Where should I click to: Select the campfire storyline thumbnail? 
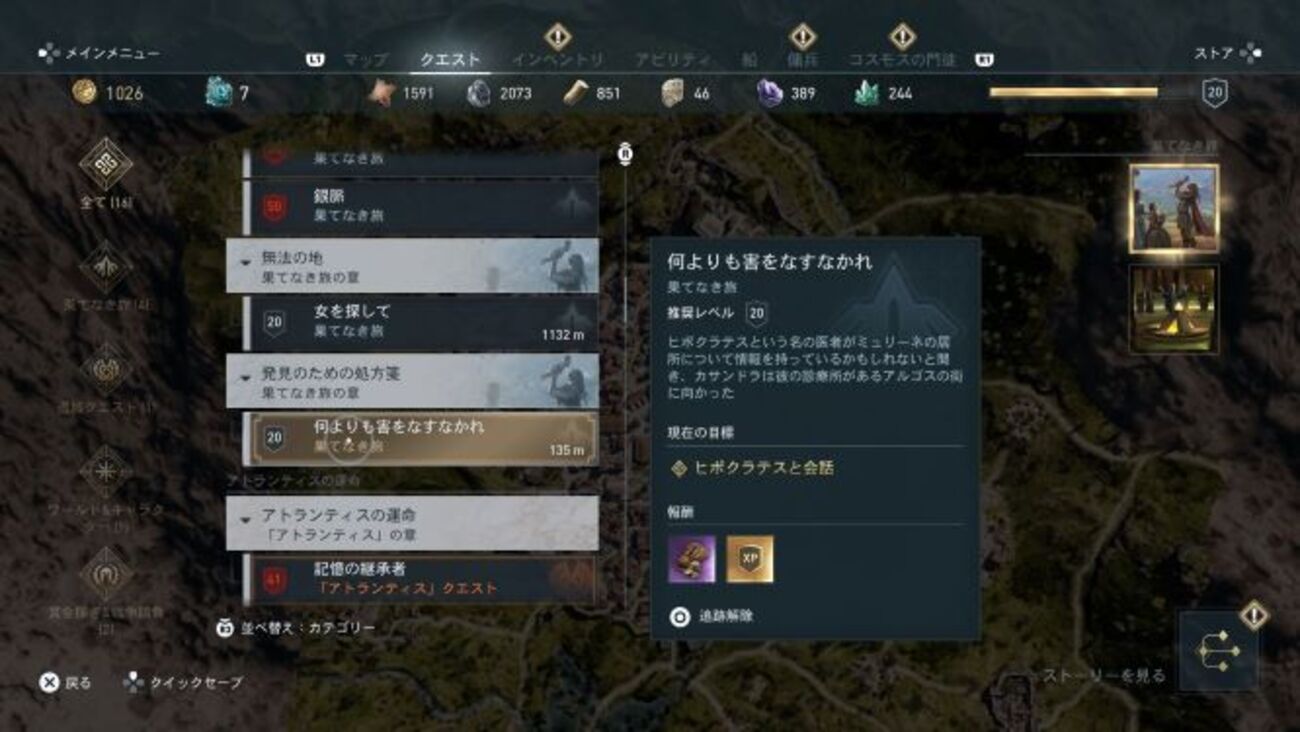(1174, 309)
